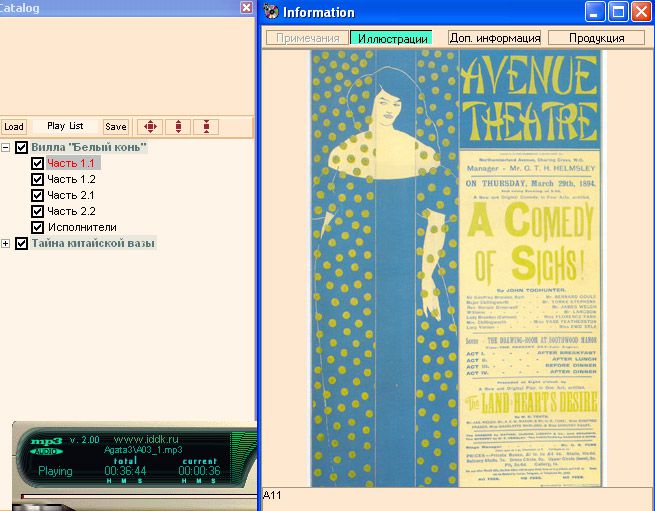Collapse the Вилла "Белый конь" tree node

(x=6, y=147)
